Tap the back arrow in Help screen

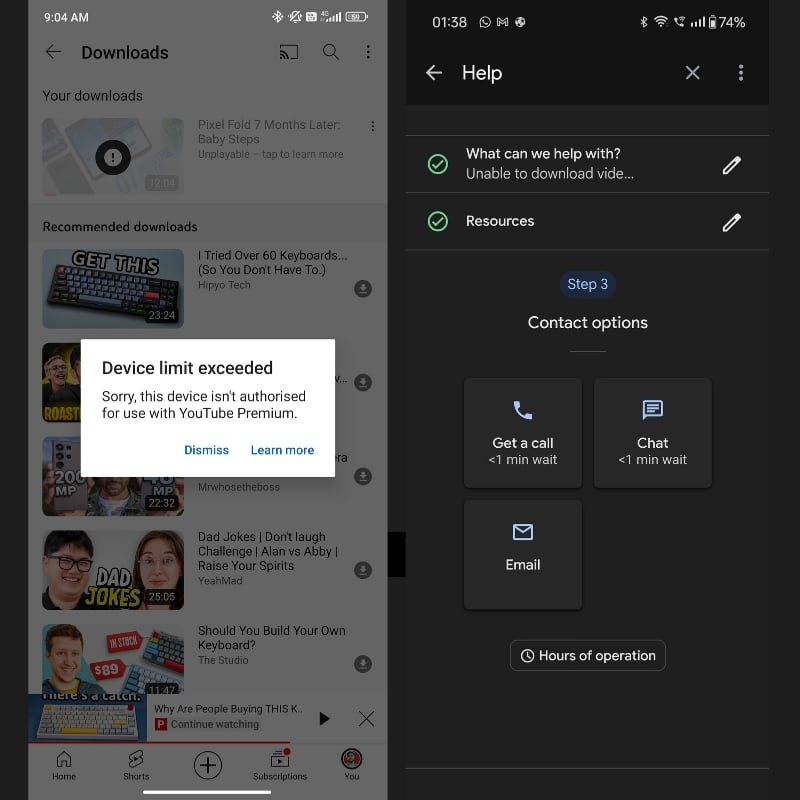click(434, 72)
